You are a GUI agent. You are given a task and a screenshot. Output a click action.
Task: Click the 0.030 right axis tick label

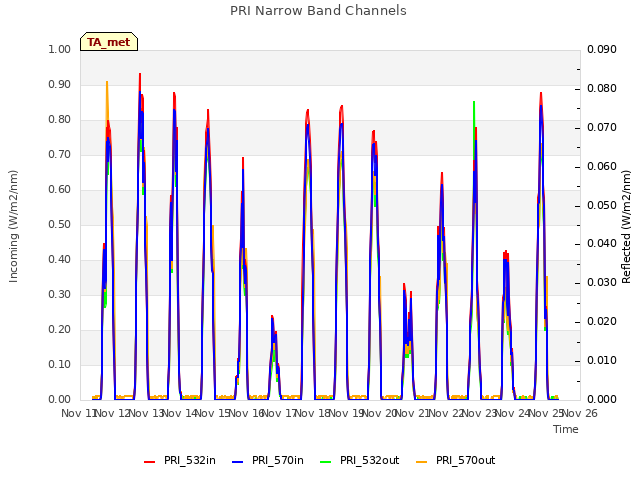point(602,282)
